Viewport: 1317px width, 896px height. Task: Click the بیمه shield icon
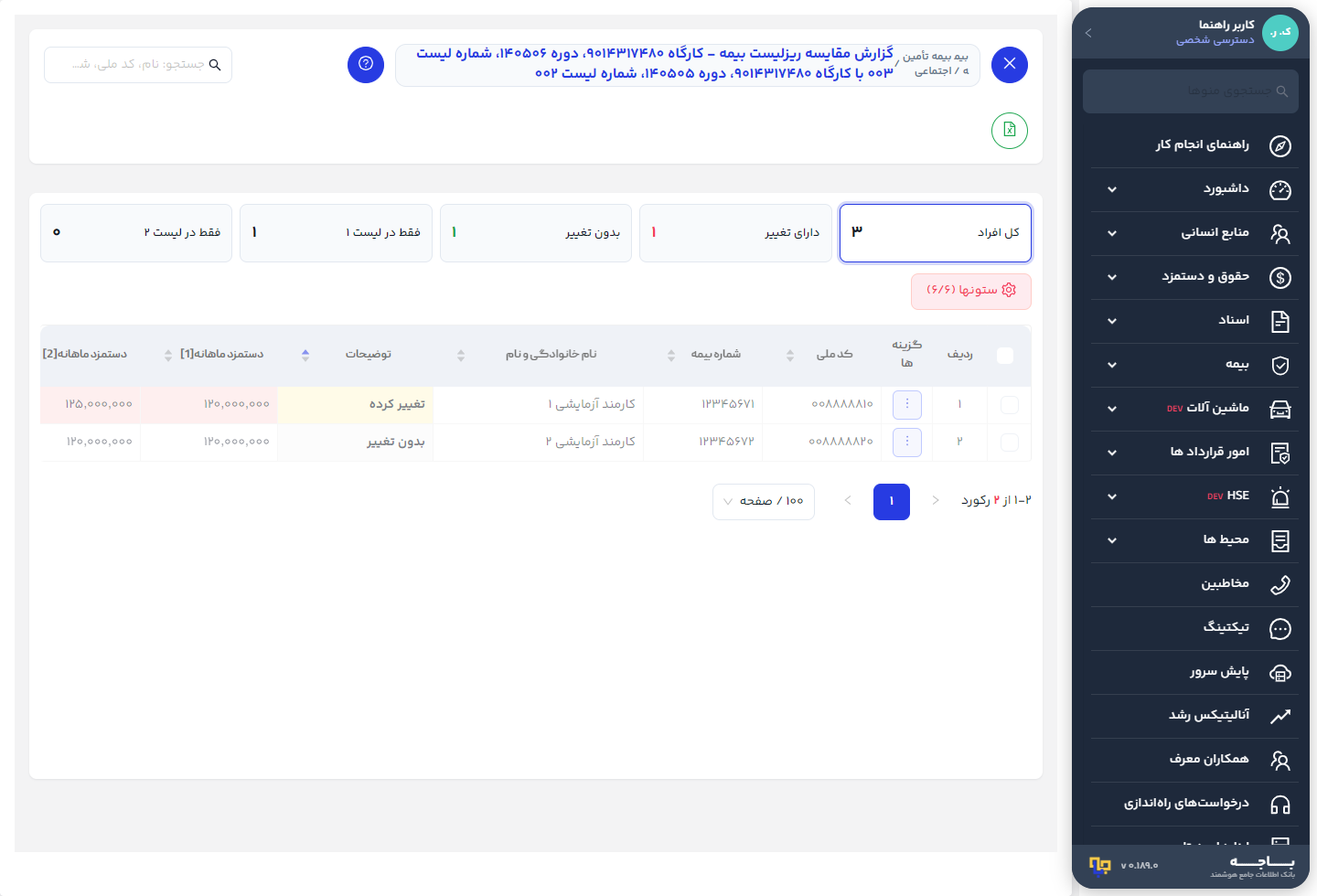1280,365
